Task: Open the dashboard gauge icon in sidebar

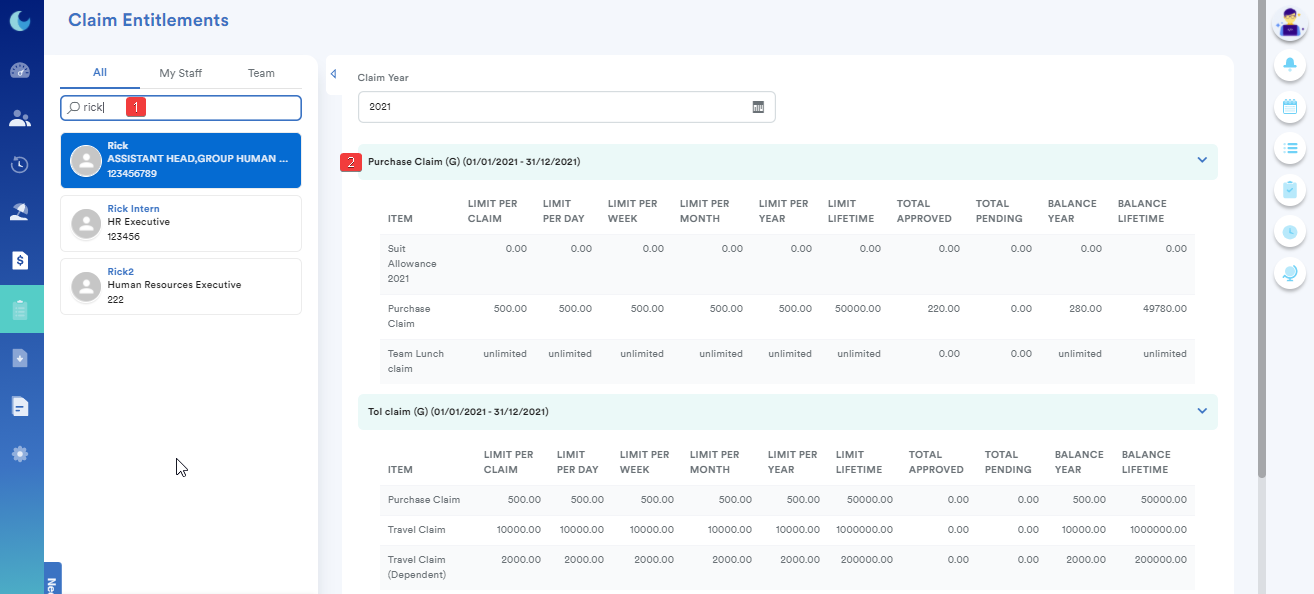Action: tap(20, 71)
